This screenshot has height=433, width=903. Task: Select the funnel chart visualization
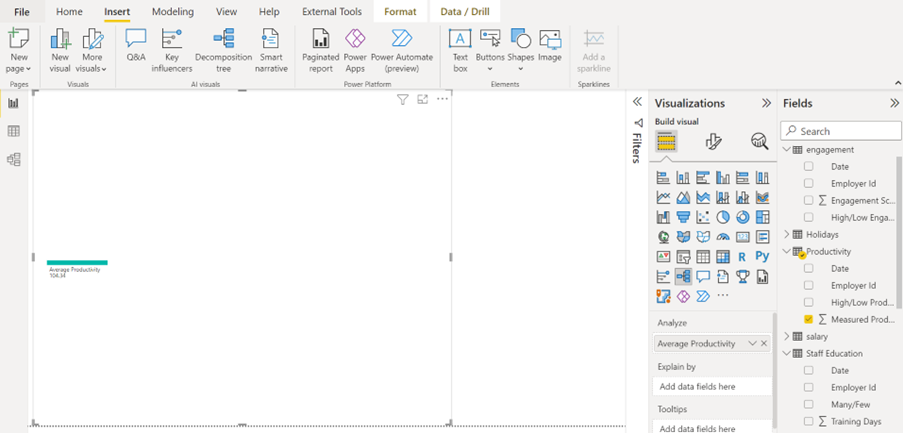click(x=683, y=216)
